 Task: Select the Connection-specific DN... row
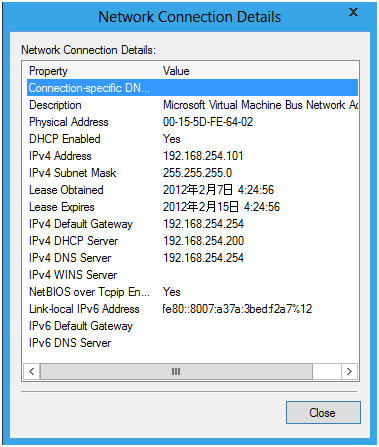(192, 88)
